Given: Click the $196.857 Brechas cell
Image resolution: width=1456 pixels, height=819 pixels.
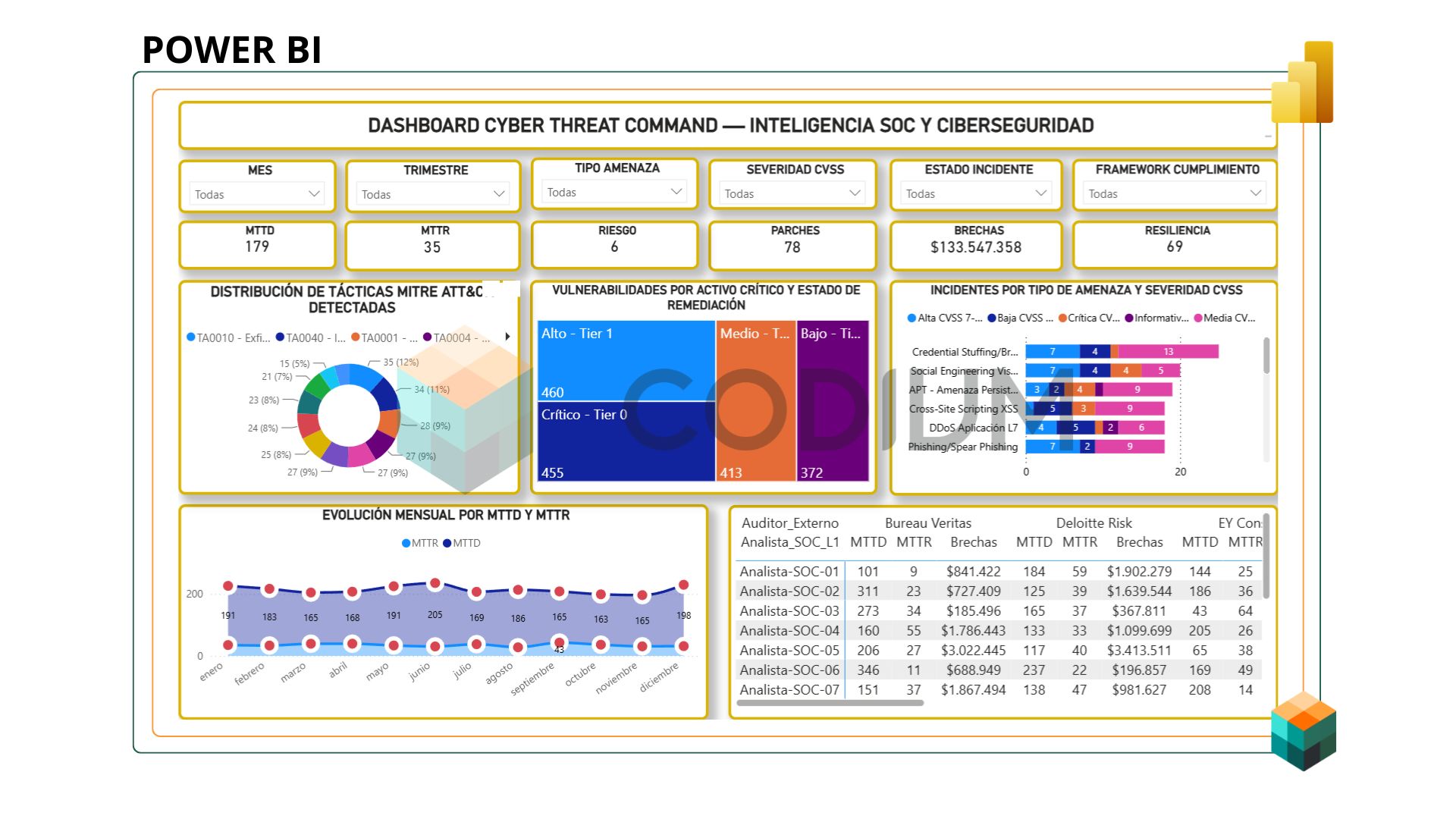Looking at the screenshot, I should click(x=1139, y=670).
